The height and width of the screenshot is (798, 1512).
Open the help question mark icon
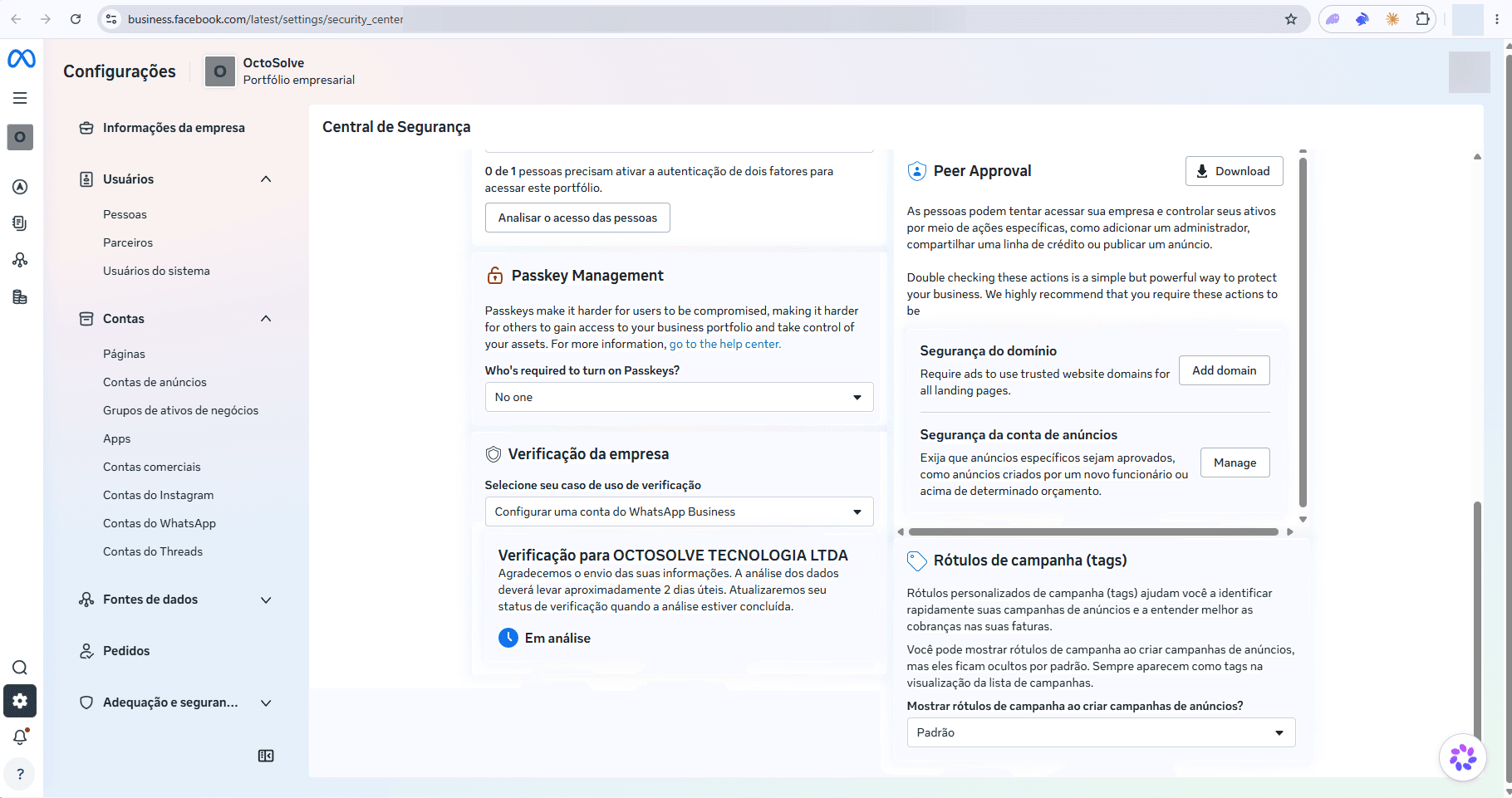point(20,774)
